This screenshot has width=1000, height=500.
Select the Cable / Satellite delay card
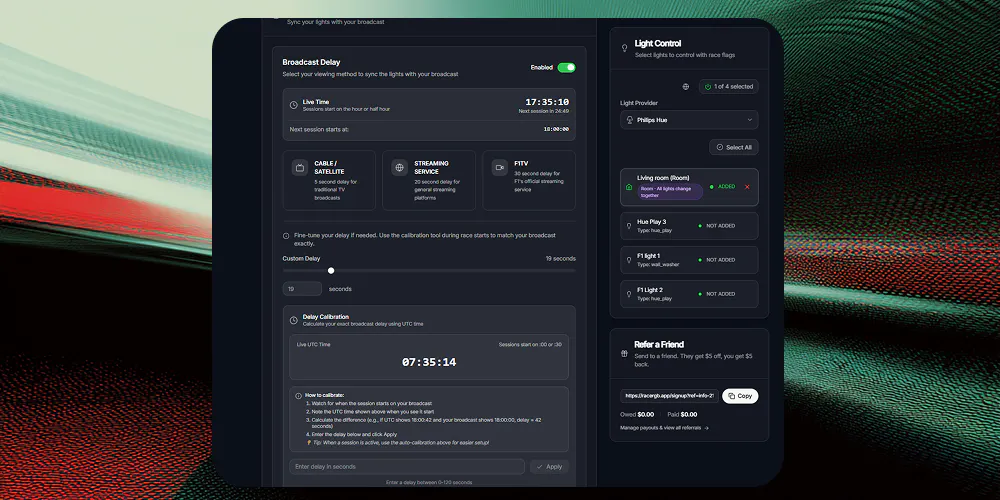pyautogui.click(x=329, y=180)
